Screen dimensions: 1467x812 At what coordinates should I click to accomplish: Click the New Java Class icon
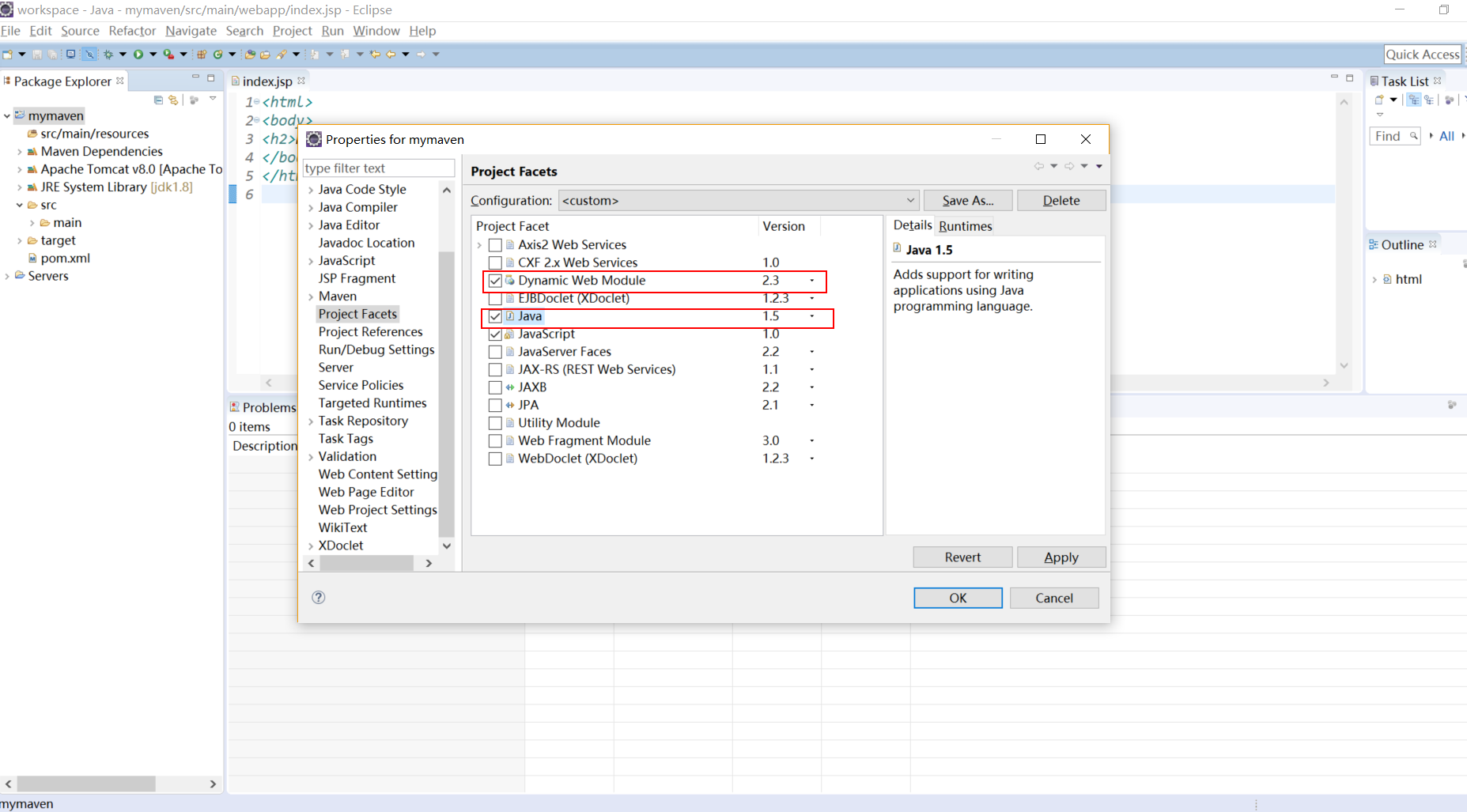217,55
